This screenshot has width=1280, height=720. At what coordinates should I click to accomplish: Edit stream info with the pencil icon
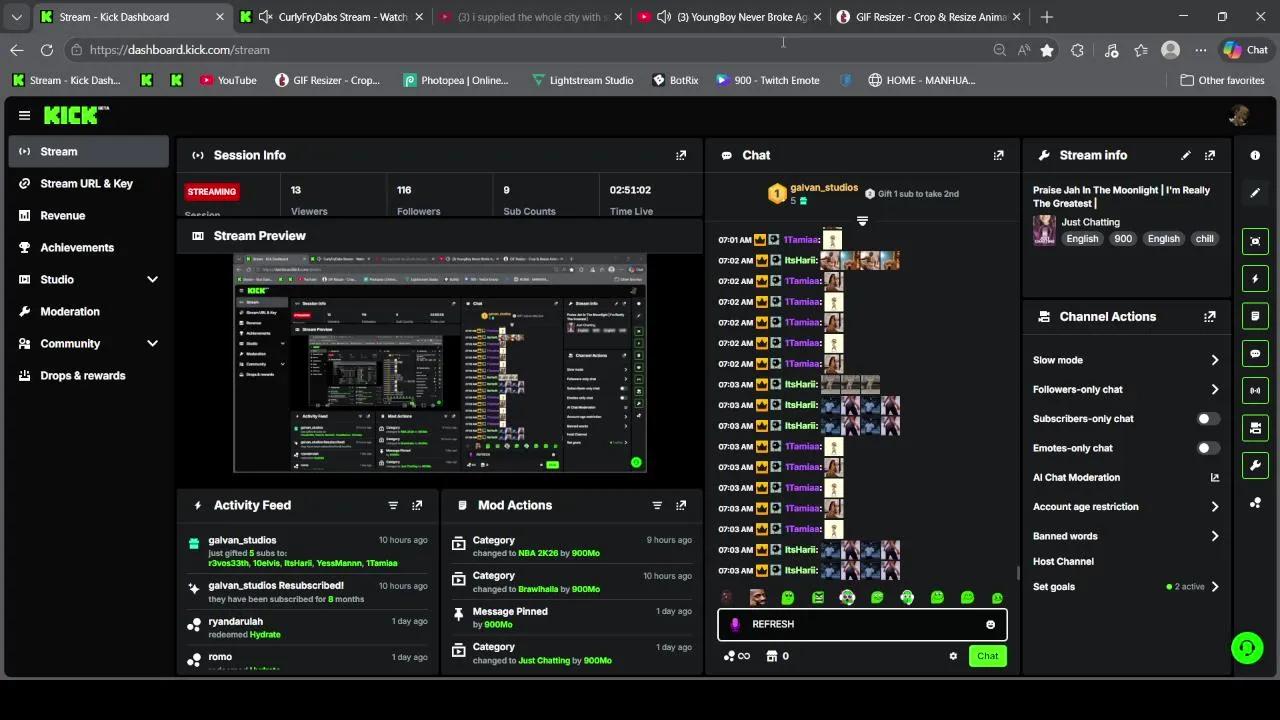(1186, 155)
